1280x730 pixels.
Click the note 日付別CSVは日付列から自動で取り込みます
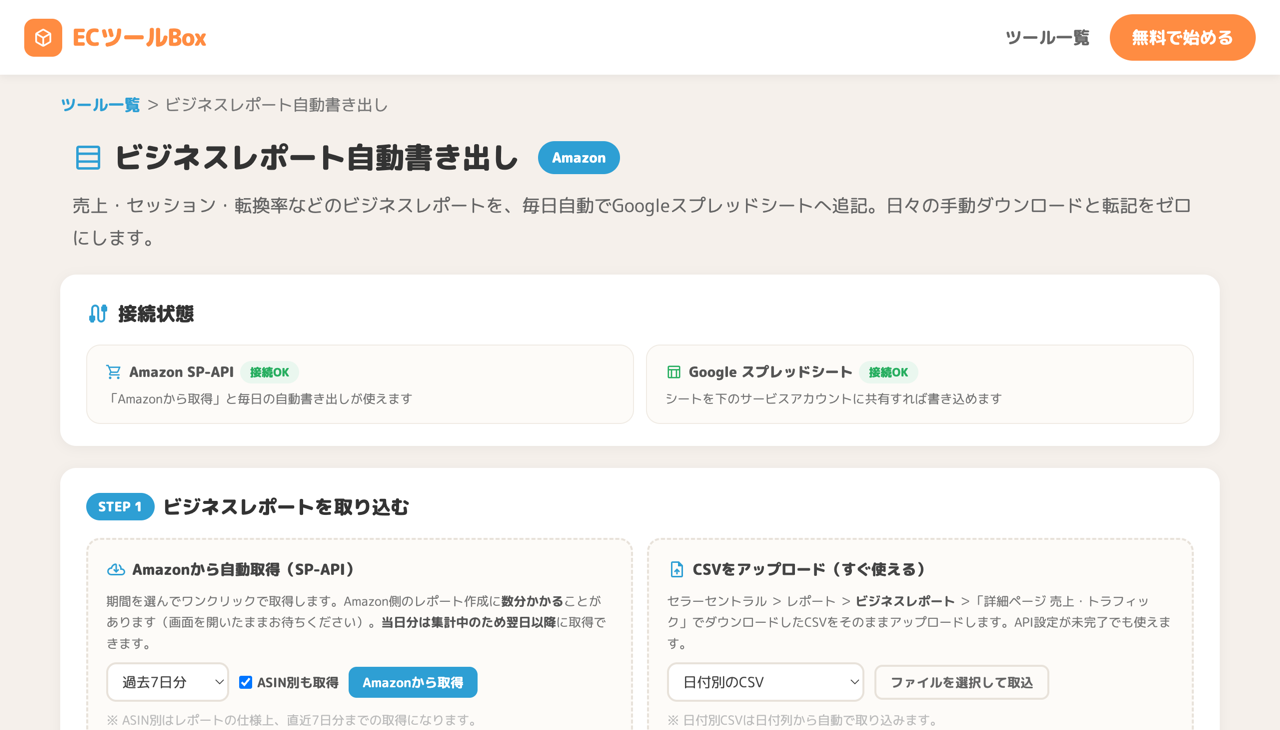(x=803, y=720)
